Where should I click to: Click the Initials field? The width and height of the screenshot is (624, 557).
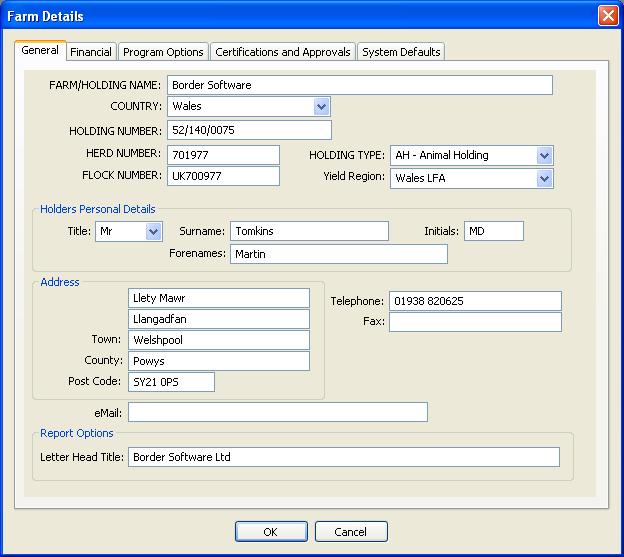(494, 231)
